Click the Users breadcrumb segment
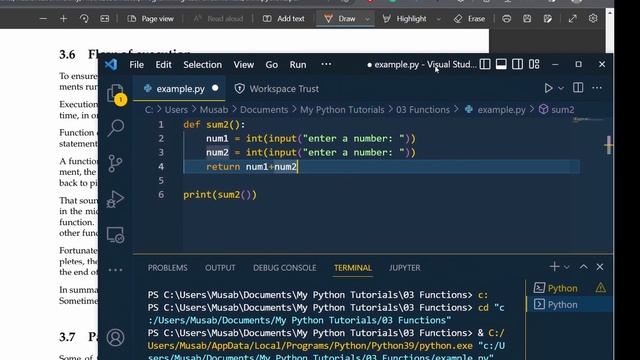The height and width of the screenshot is (360, 640). click(x=176, y=109)
